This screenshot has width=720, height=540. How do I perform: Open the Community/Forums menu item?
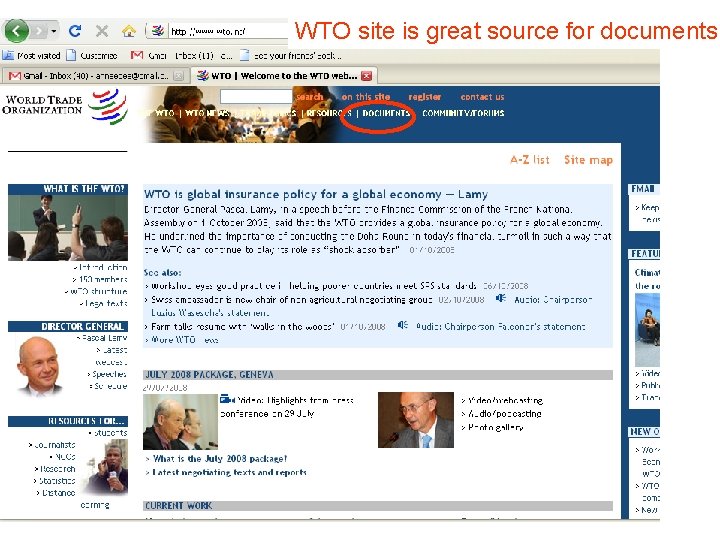(x=463, y=113)
